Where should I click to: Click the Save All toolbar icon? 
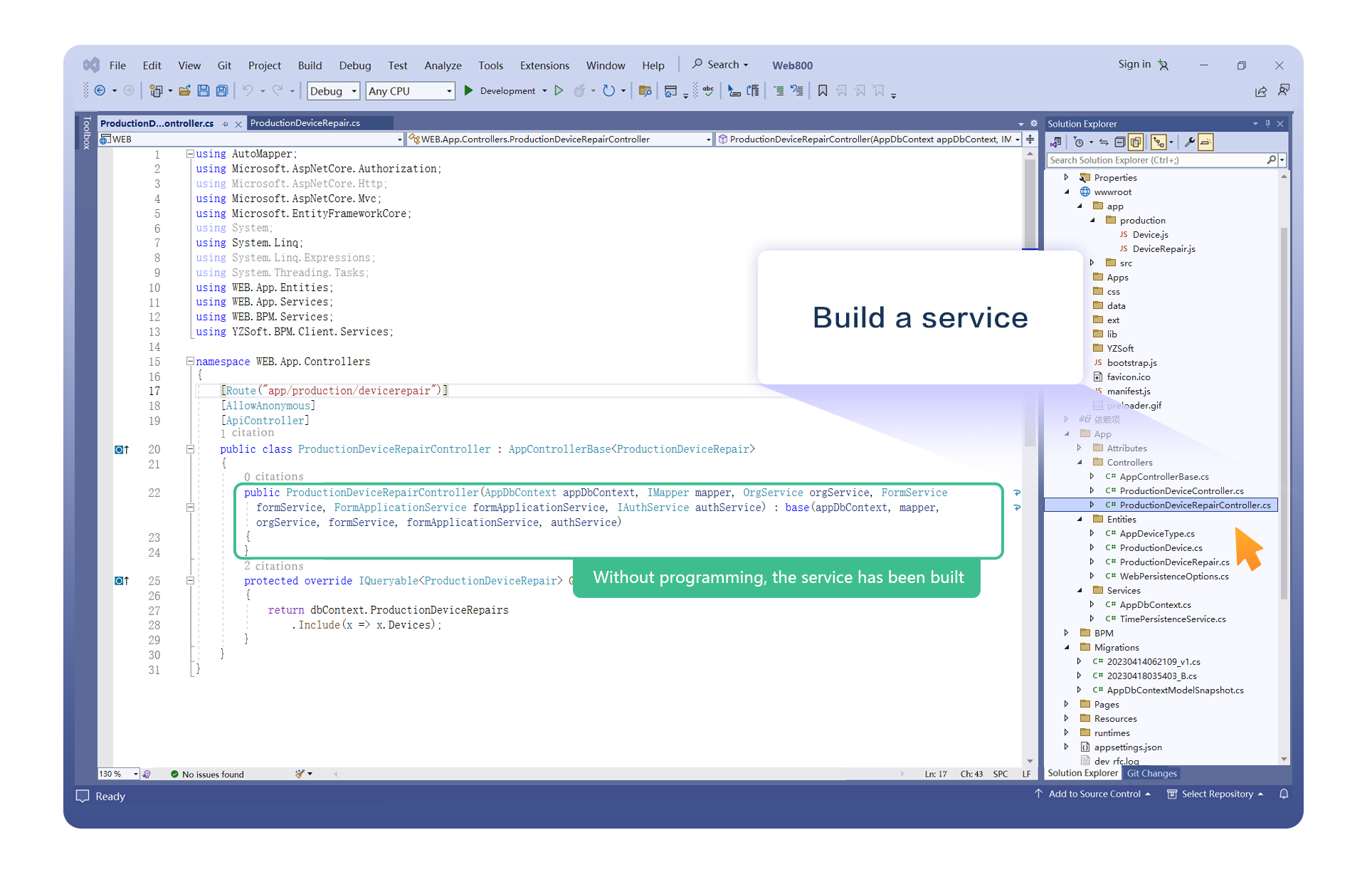pyautogui.click(x=222, y=91)
